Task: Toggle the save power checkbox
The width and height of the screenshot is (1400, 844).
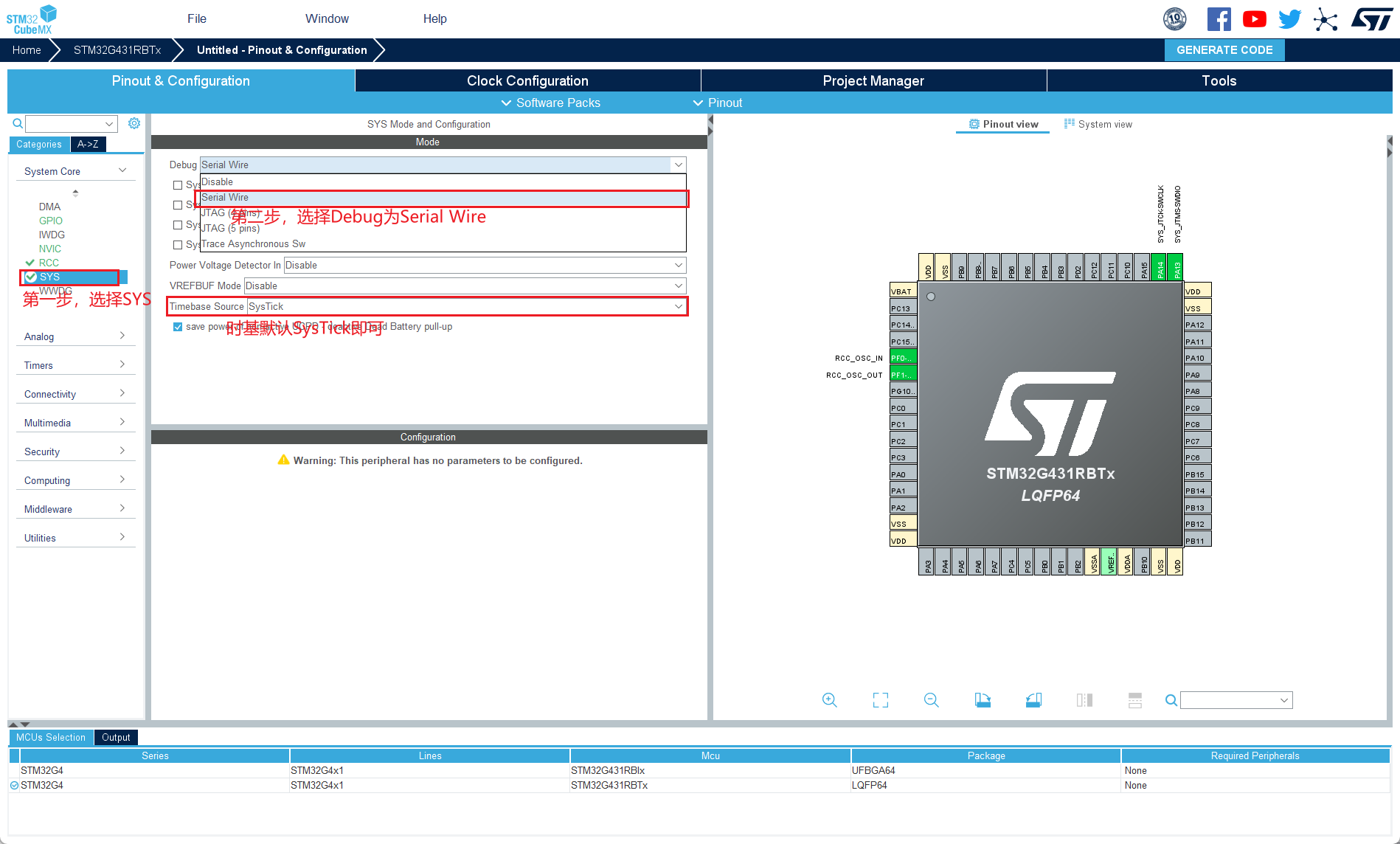Action: tap(178, 327)
